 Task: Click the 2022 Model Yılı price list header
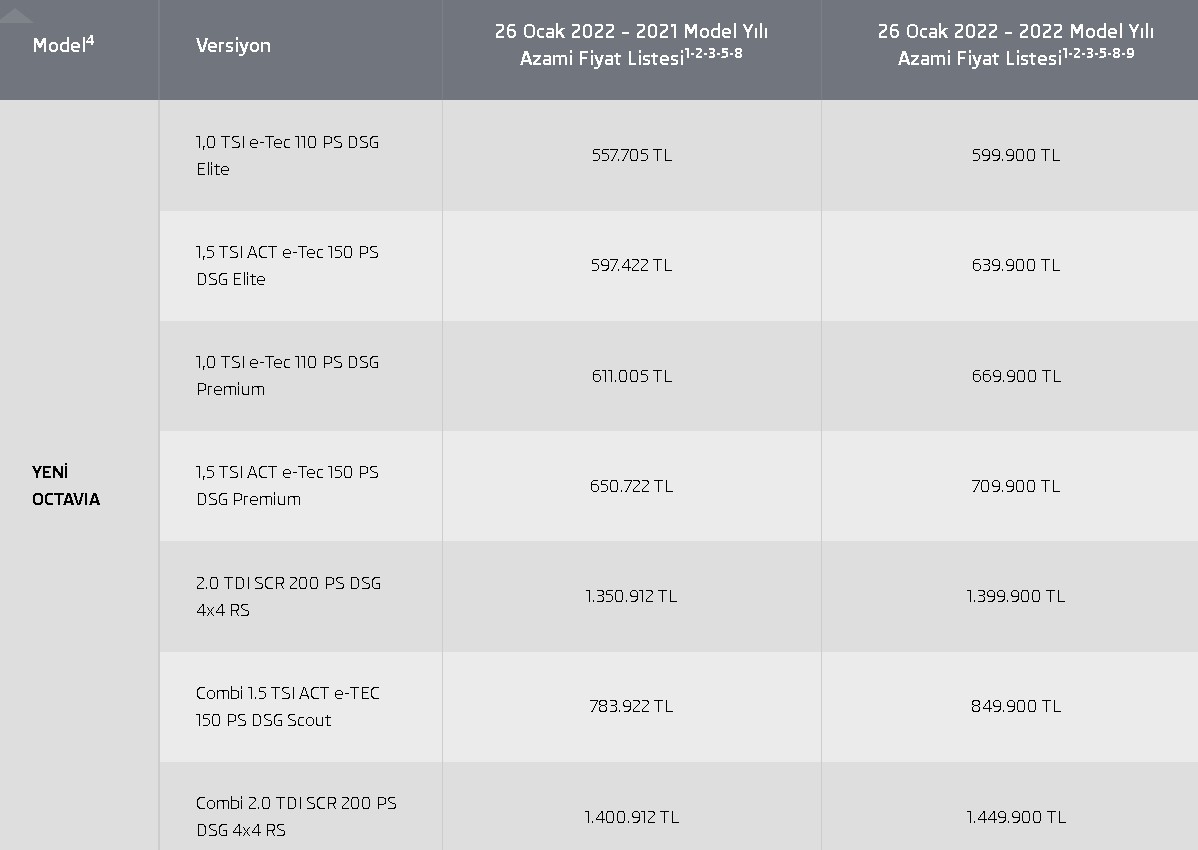(1015, 44)
